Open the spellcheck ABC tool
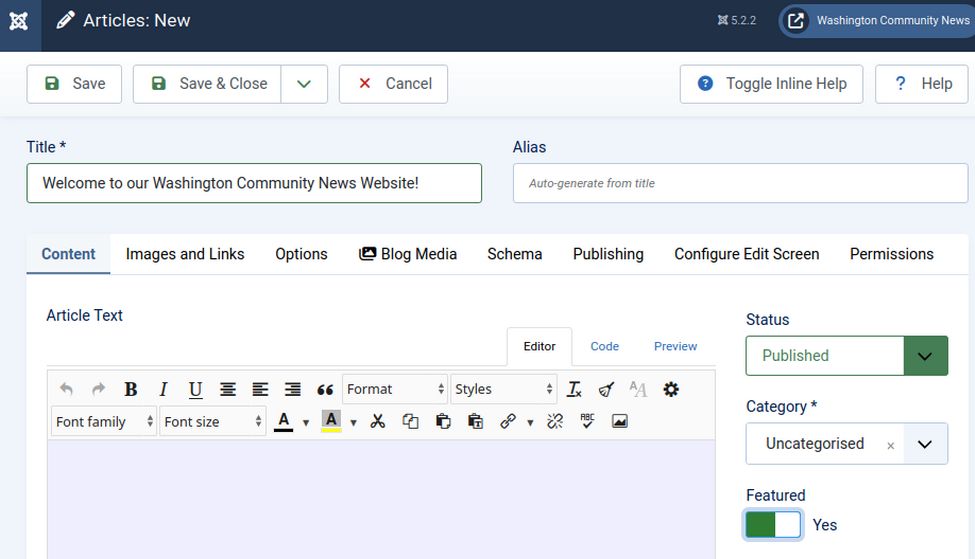975x559 pixels. [587, 421]
